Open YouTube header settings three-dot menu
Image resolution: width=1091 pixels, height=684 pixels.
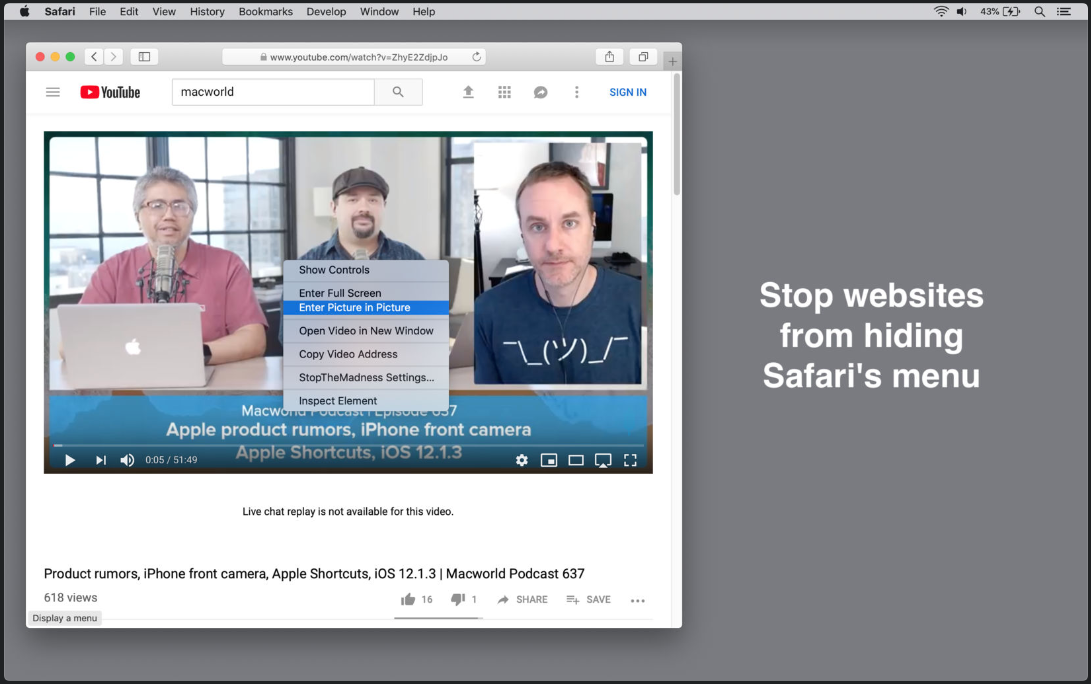point(576,92)
